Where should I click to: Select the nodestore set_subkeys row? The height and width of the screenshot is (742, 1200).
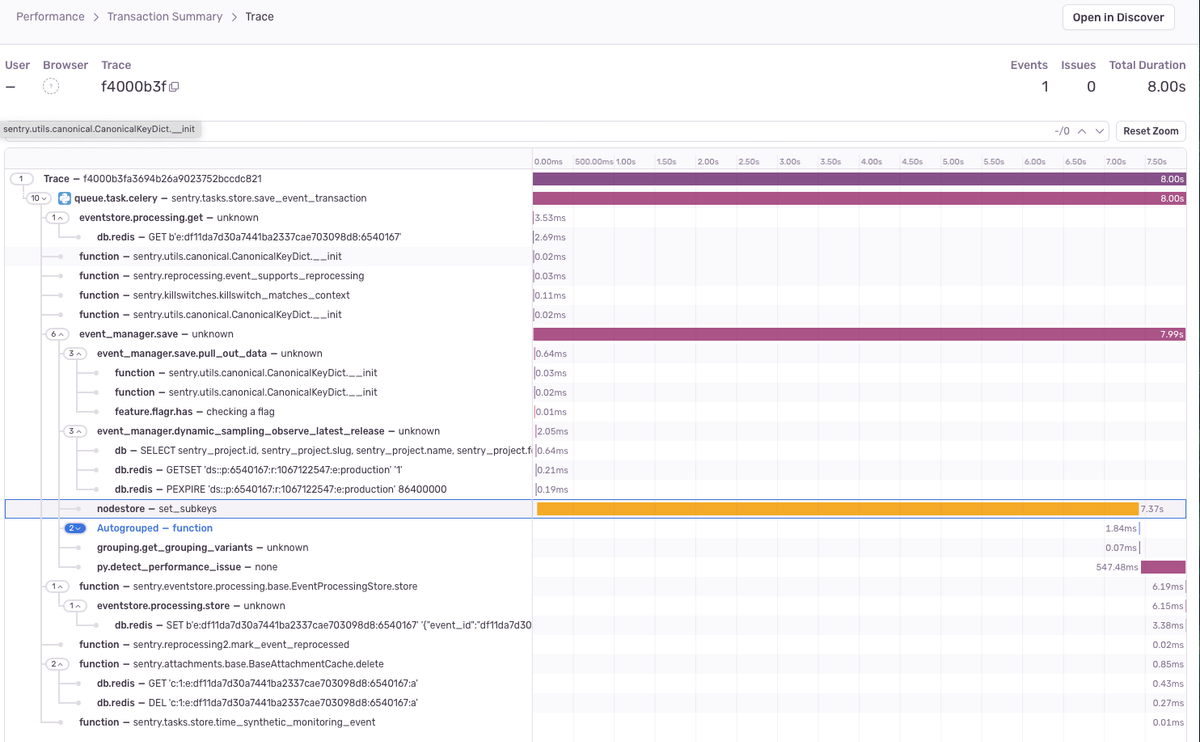[x=595, y=509]
